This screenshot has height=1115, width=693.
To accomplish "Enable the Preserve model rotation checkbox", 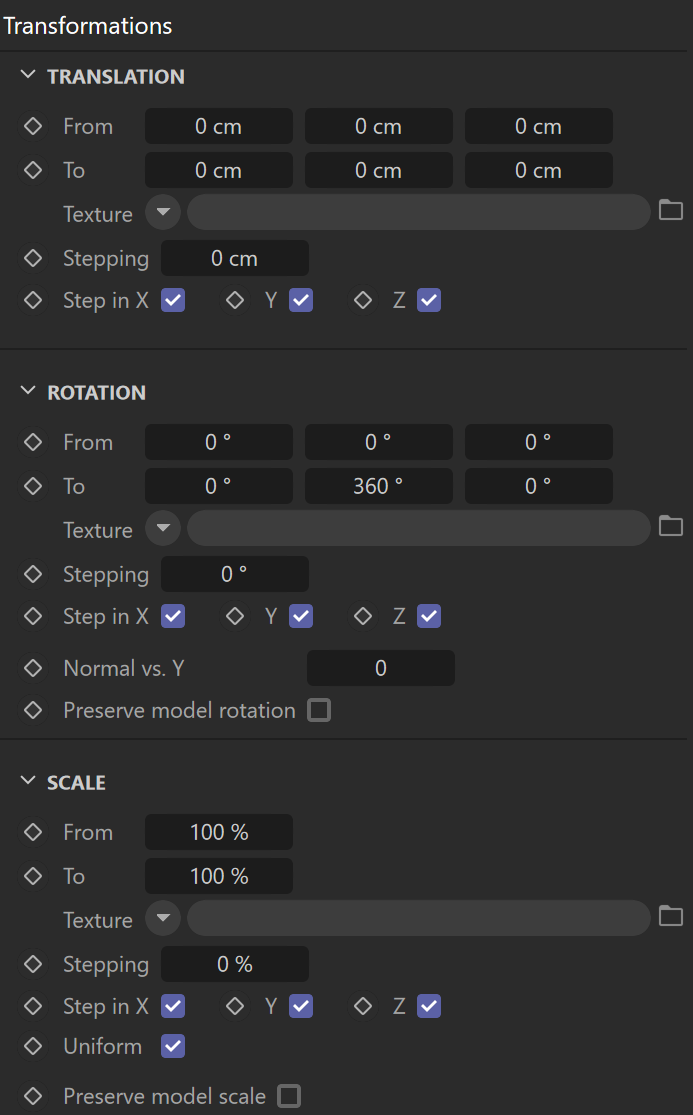I will (319, 710).
